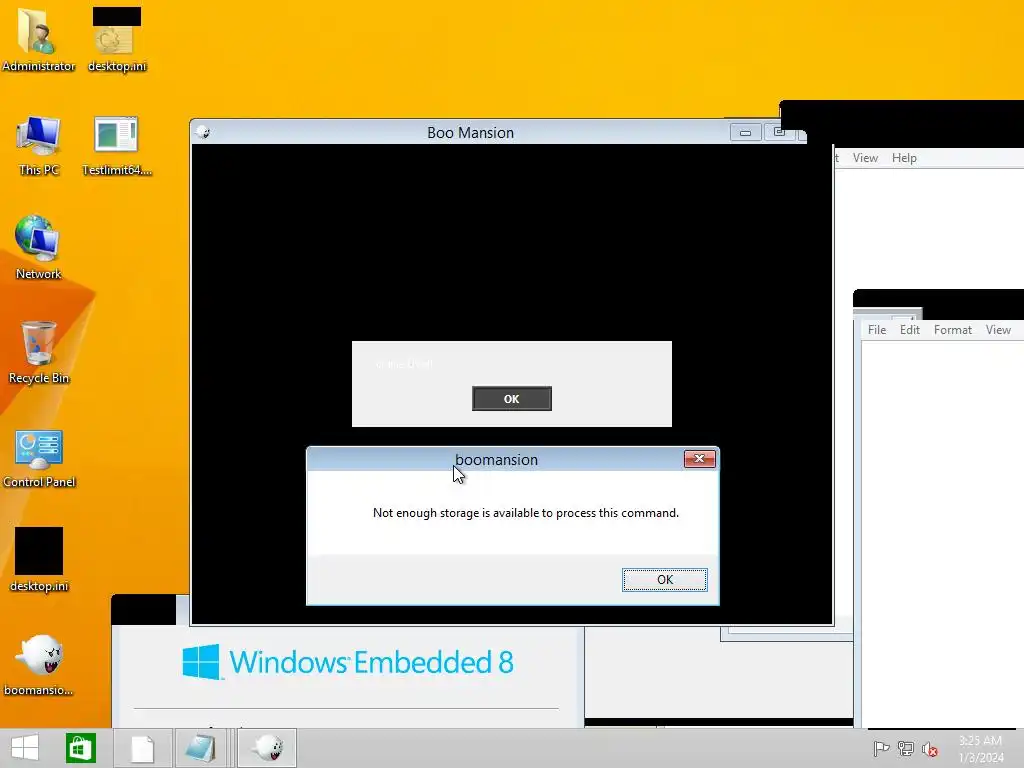Click the Start button on taskbar
This screenshot has height=768, width=1024.
coord(25,748)
